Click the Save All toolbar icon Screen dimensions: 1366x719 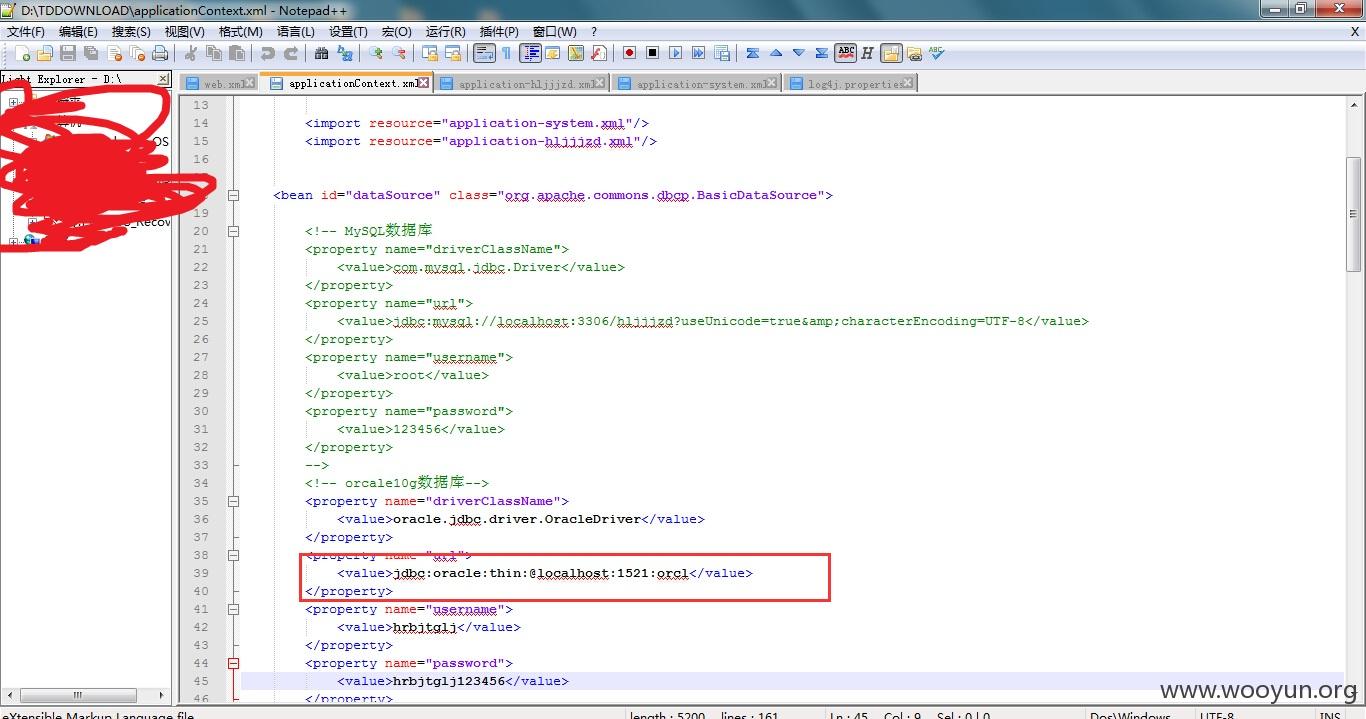pyautogui.click(x=91, y=53)
